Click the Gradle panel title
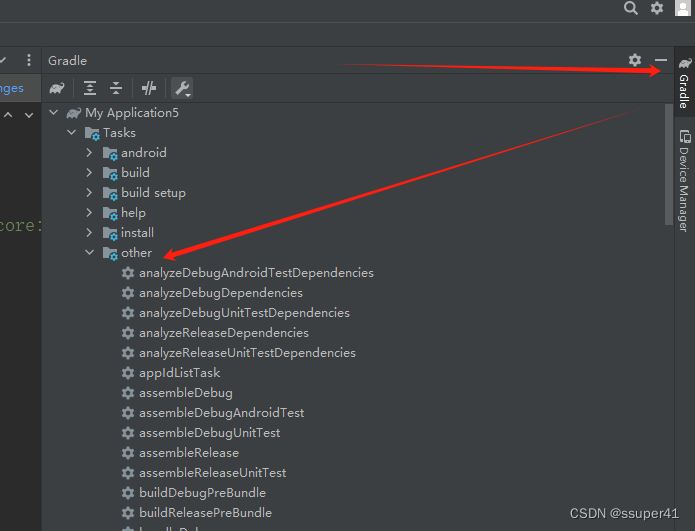Screen dimensions: 695x531 [x=67, y=60]
